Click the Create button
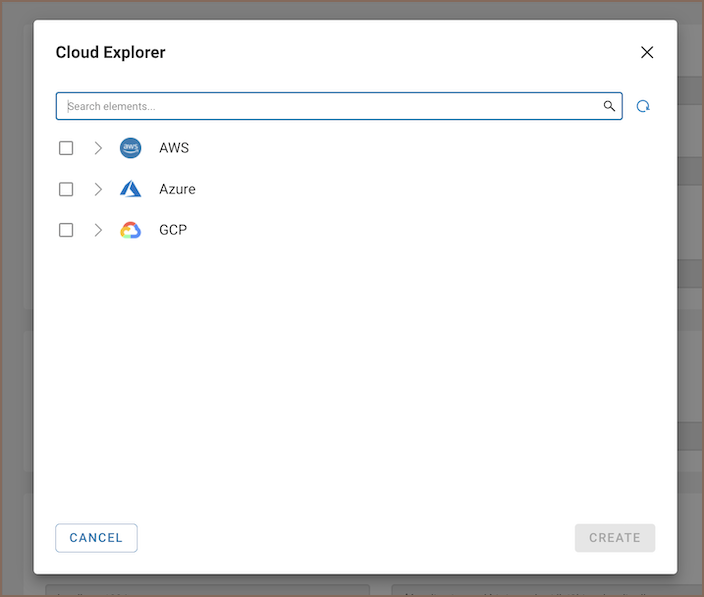 click(614, 538)
